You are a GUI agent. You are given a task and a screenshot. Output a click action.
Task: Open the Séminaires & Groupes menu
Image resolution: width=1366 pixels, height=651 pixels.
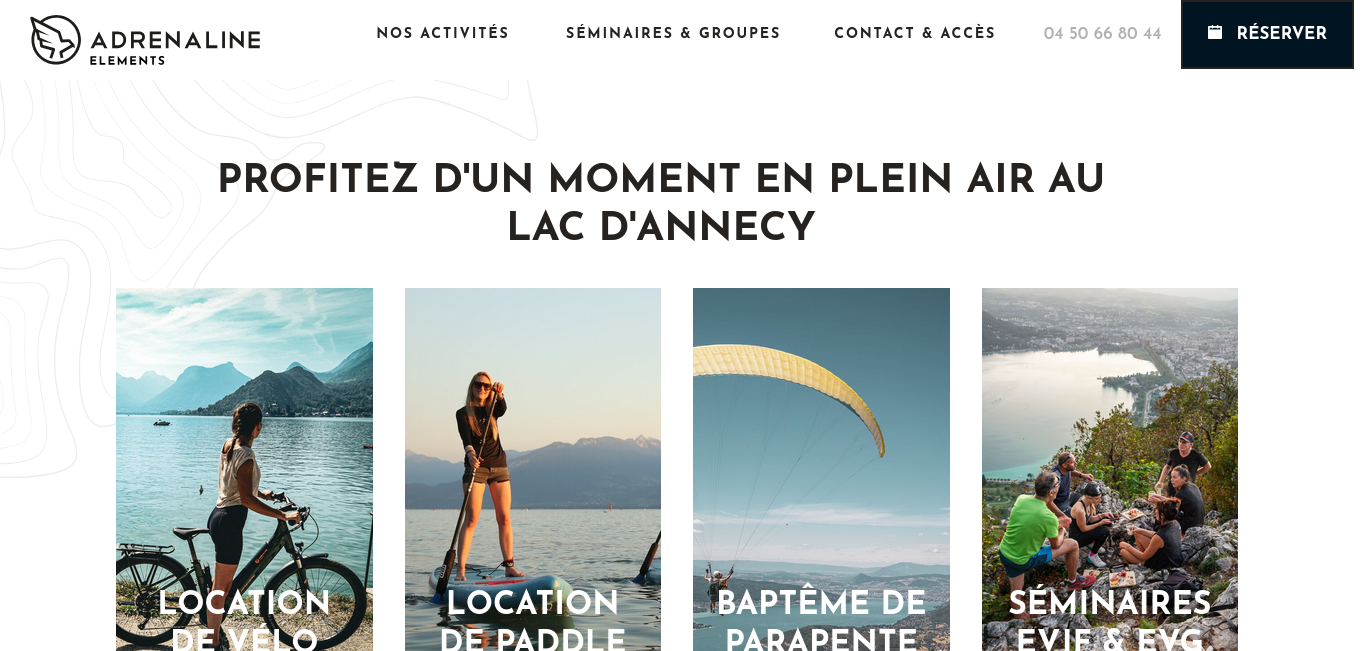tap(673, 33)
